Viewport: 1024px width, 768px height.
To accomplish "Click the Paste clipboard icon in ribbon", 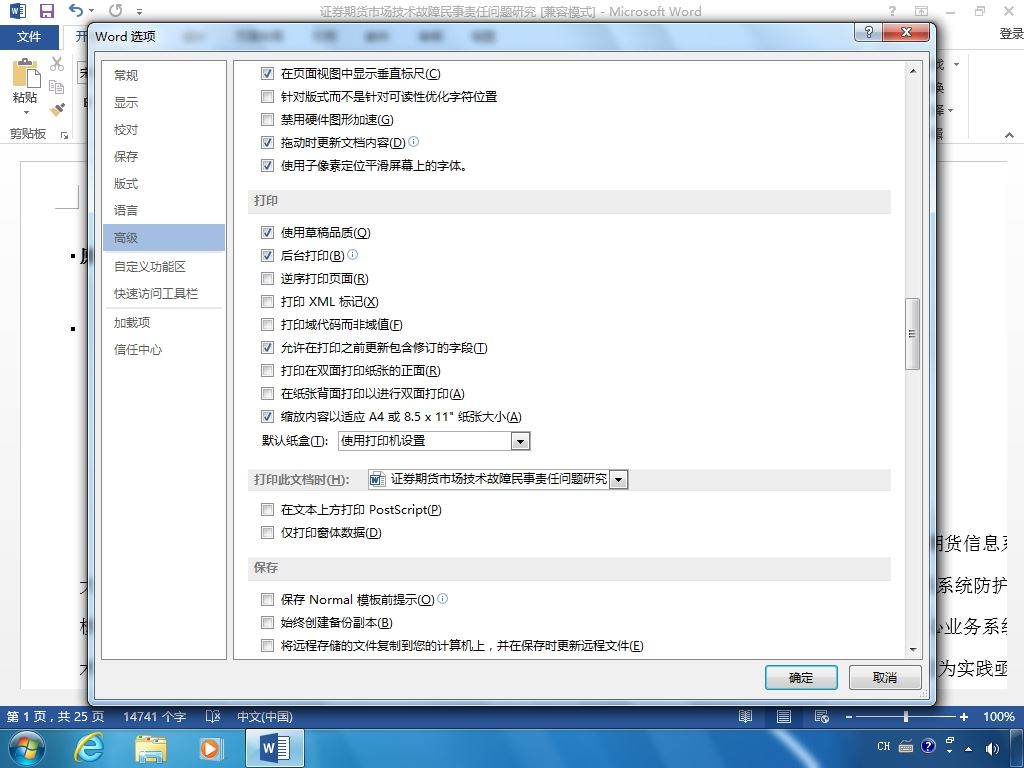I will tap(25, 72).
